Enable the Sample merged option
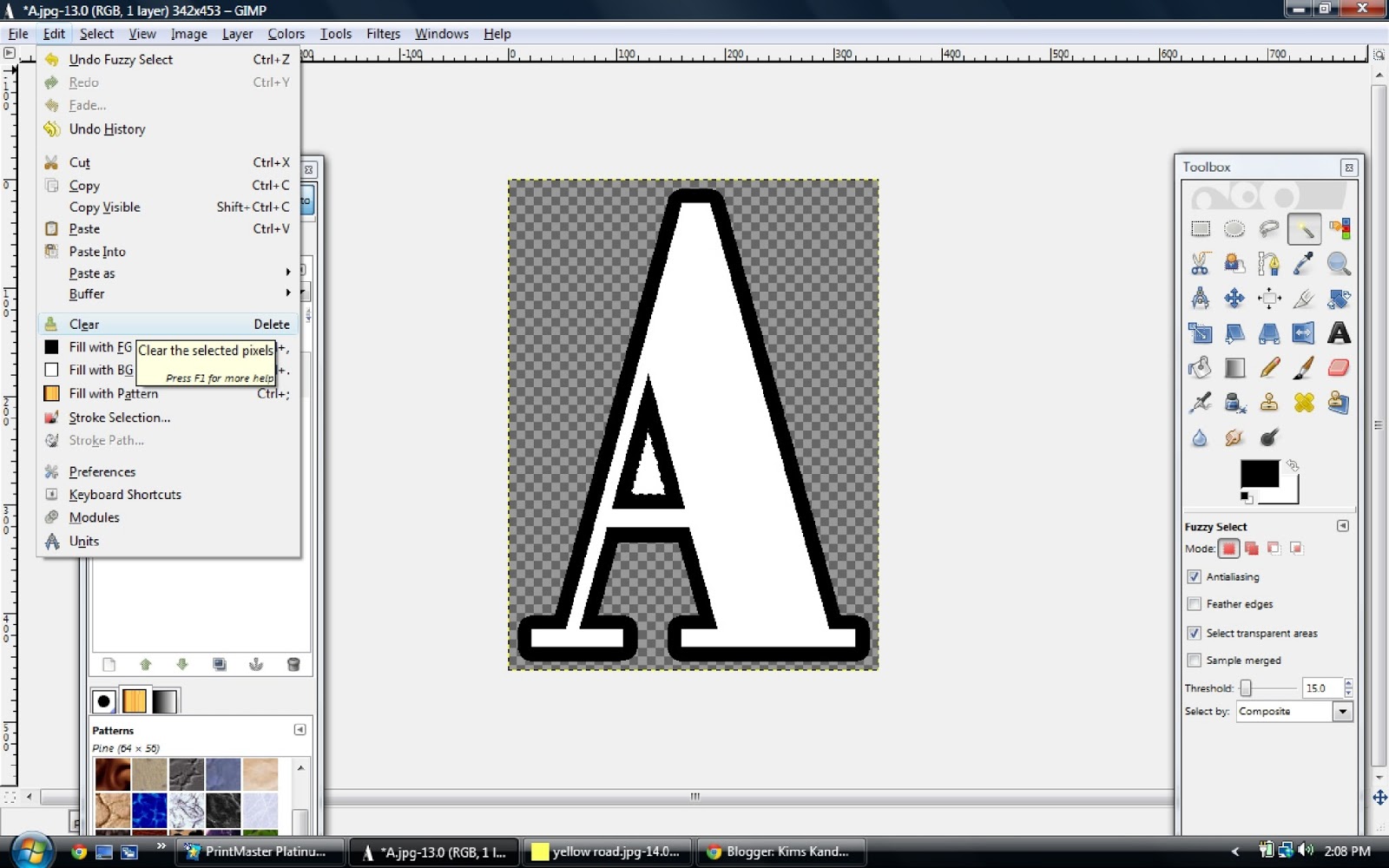Viewport: 1389px width, 868px height. 1195,661
